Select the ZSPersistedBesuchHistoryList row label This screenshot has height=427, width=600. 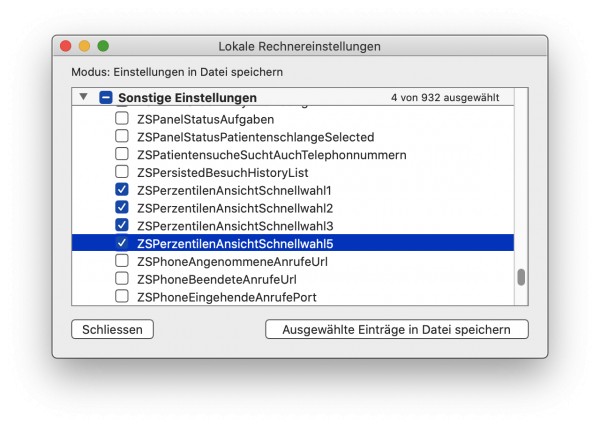[223, 173]
